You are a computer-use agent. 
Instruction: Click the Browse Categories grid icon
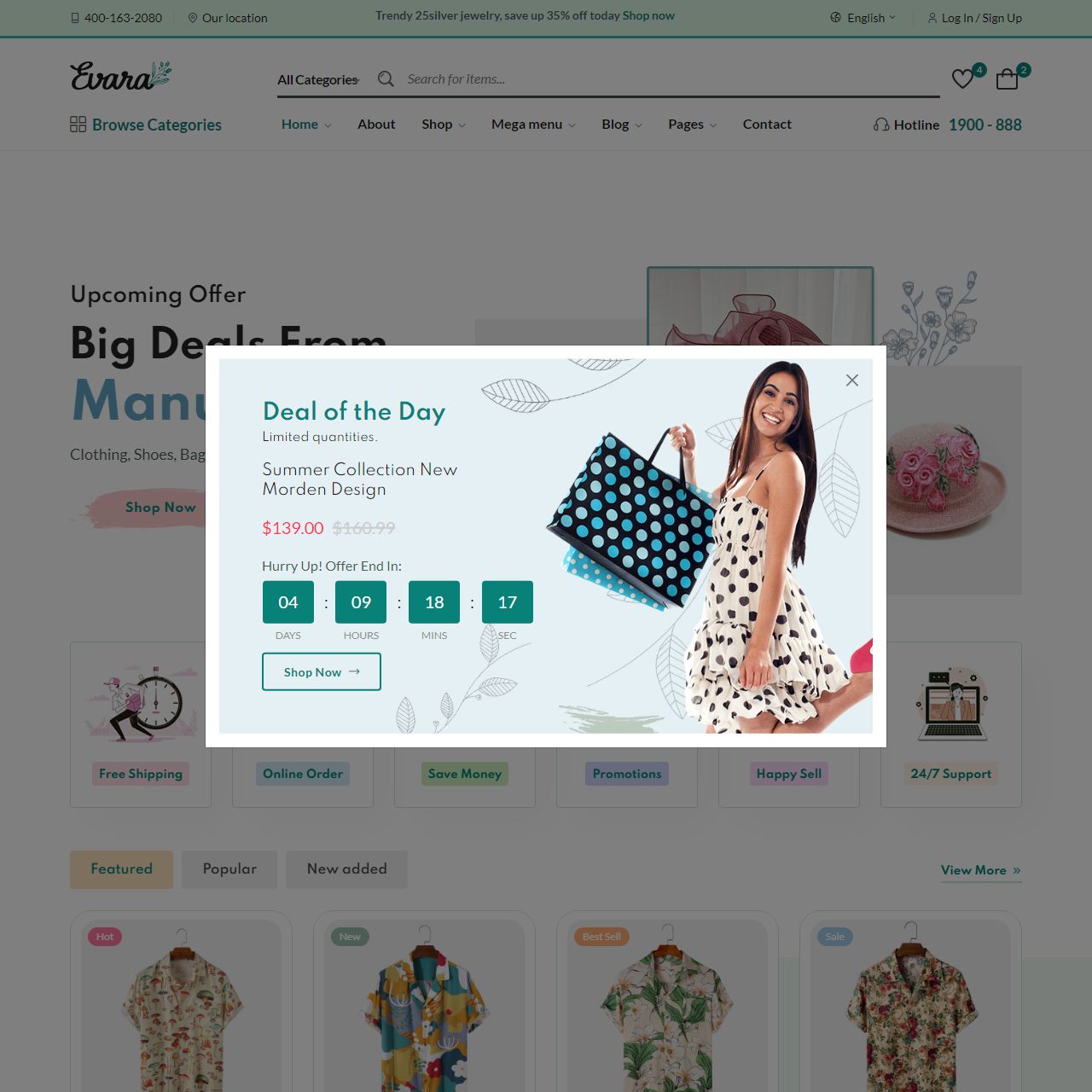78,125
